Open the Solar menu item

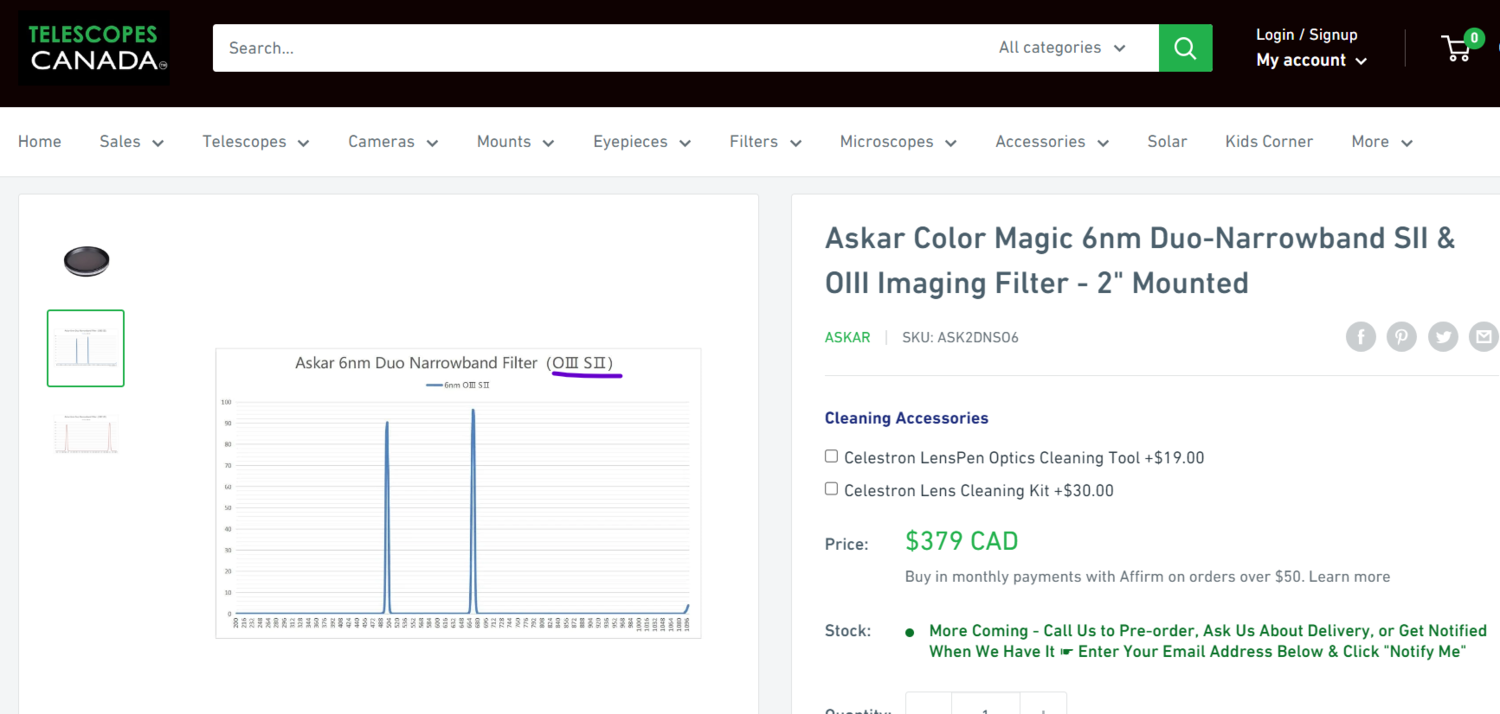coord(1167,142)
